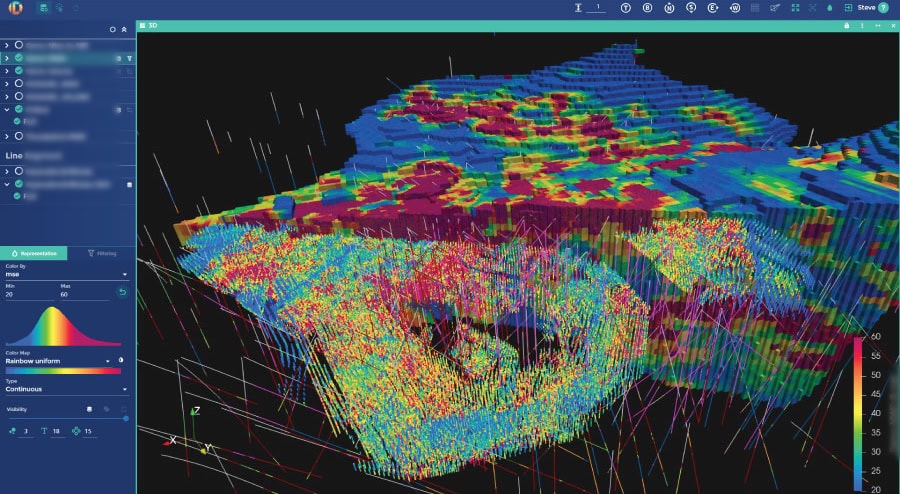Expand the first row under Line header
This screenshot has width=900, height=494.
coord(7,171)
